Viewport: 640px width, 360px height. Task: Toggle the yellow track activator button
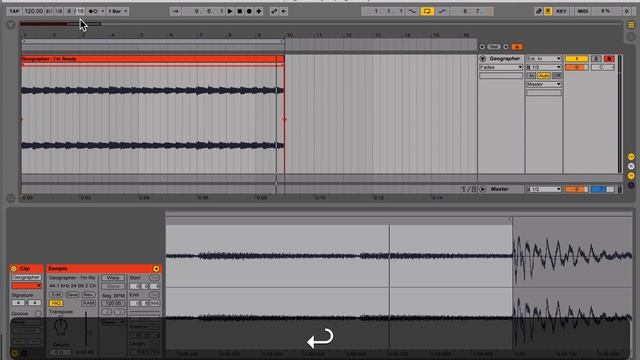(576, 59)
